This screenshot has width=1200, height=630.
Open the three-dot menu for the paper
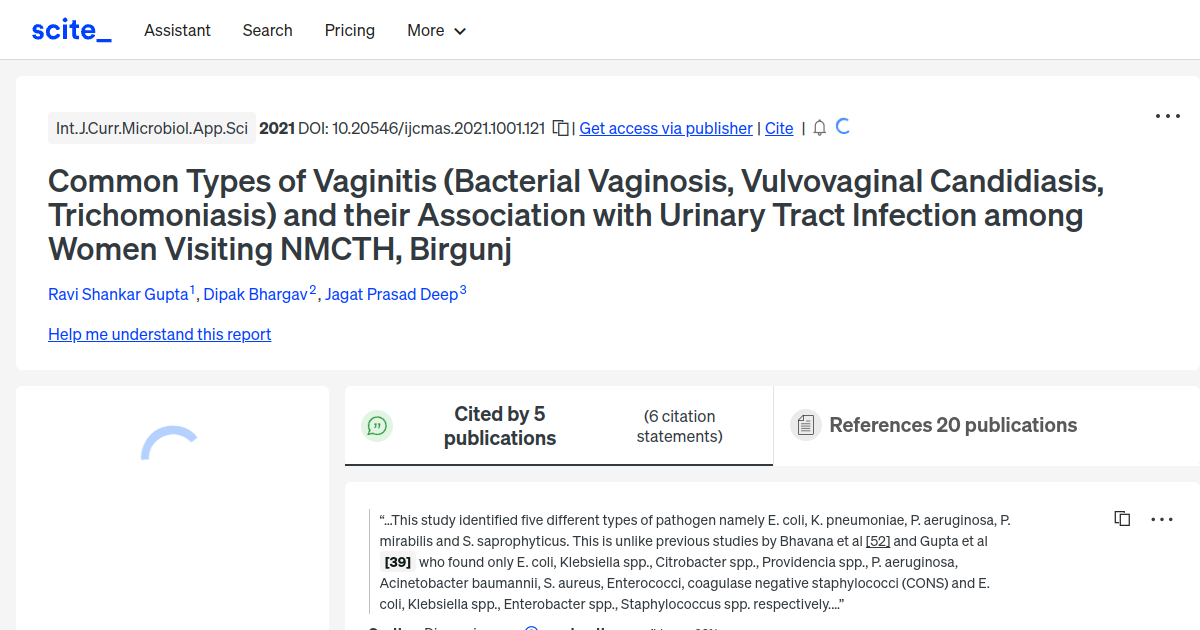[x=1167, y=116]
